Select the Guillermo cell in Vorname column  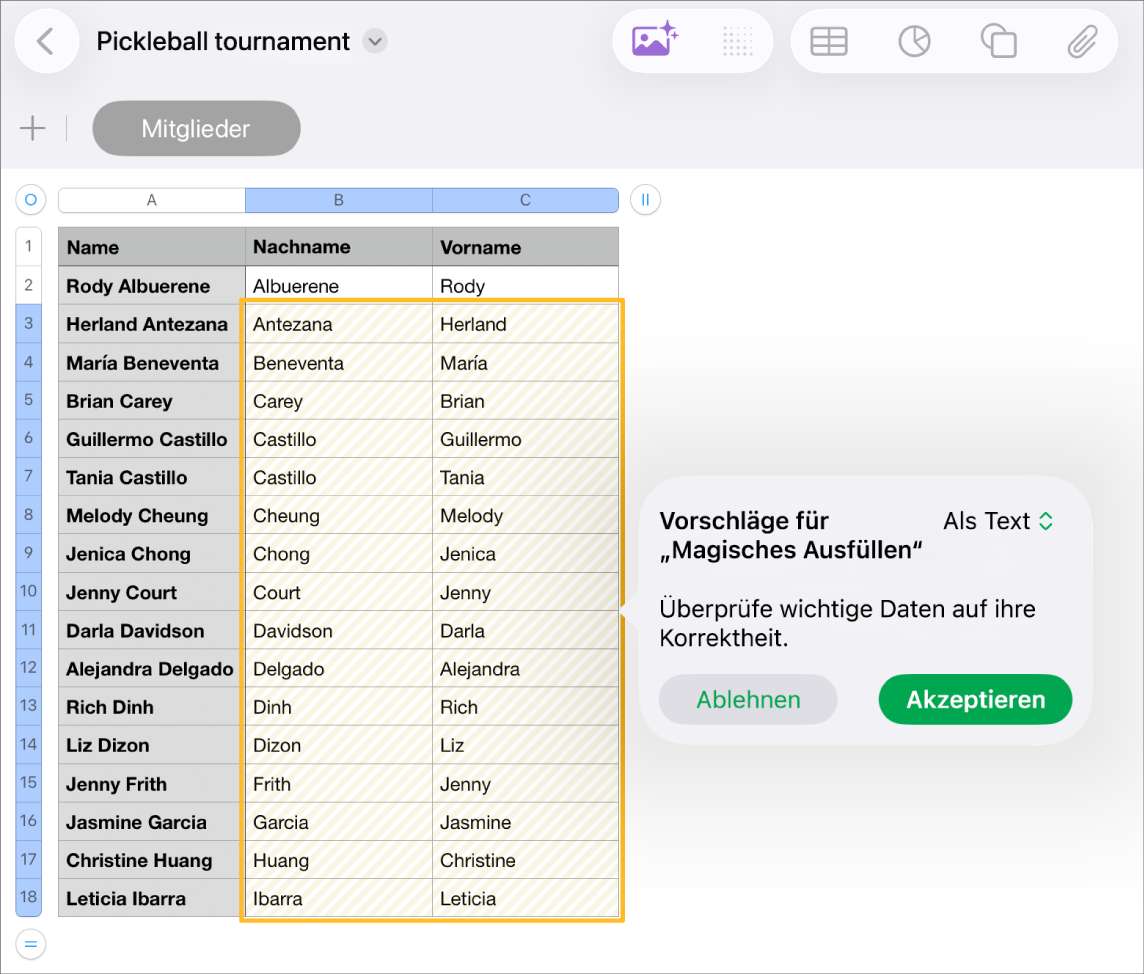click(525, 439)
